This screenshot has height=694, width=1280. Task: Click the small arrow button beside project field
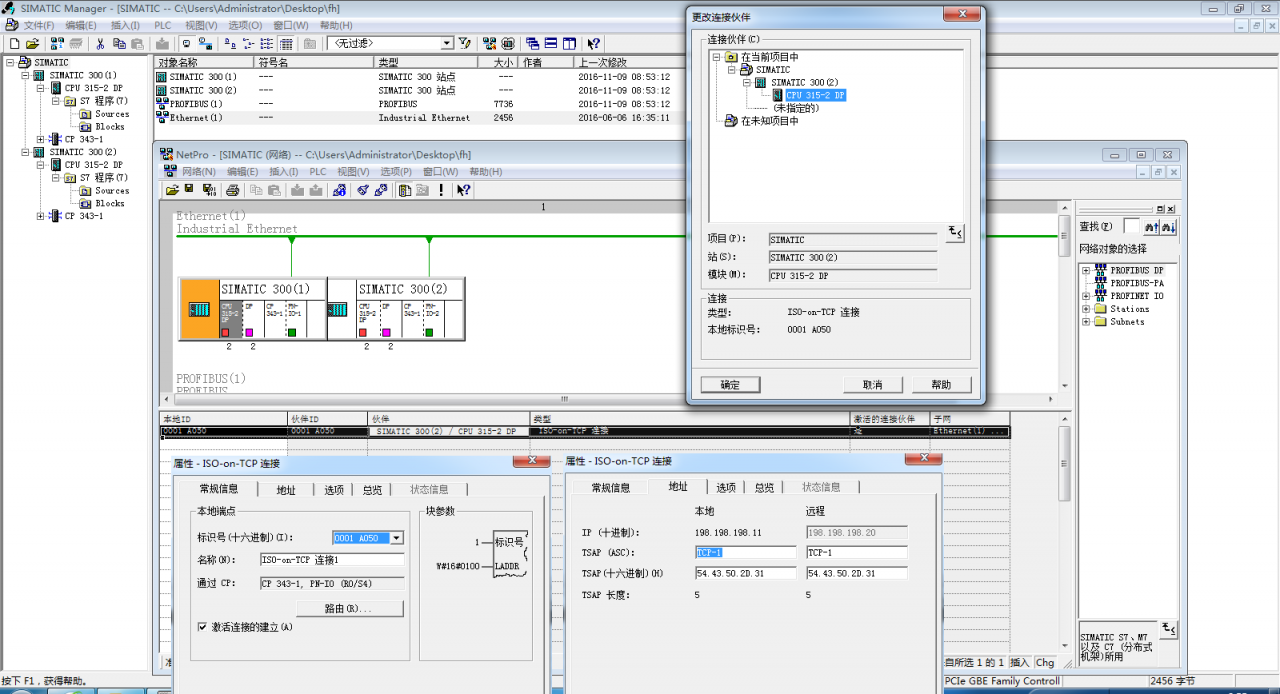pyautogui.click(x=955, y=233)
